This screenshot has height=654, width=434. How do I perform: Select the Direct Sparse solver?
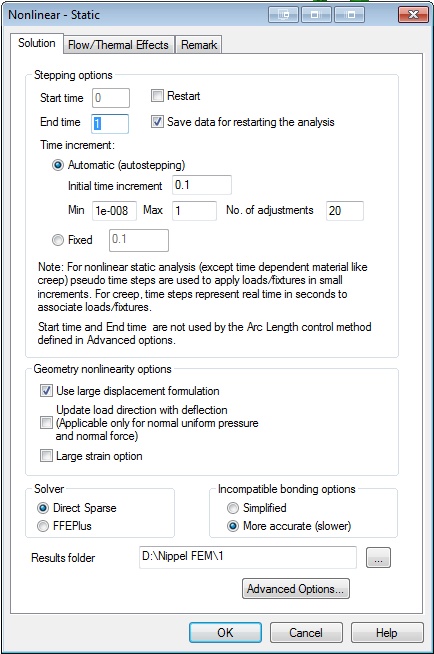(43, 508)
